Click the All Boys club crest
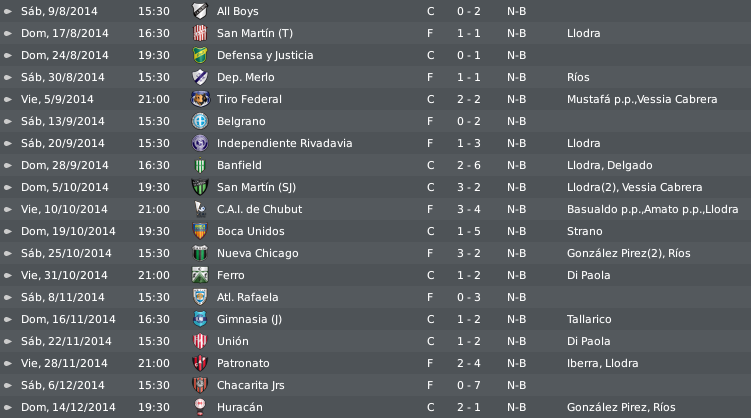The height and width of the screenshot is (418, 751). pyautogui.click(x=200, y=11)
